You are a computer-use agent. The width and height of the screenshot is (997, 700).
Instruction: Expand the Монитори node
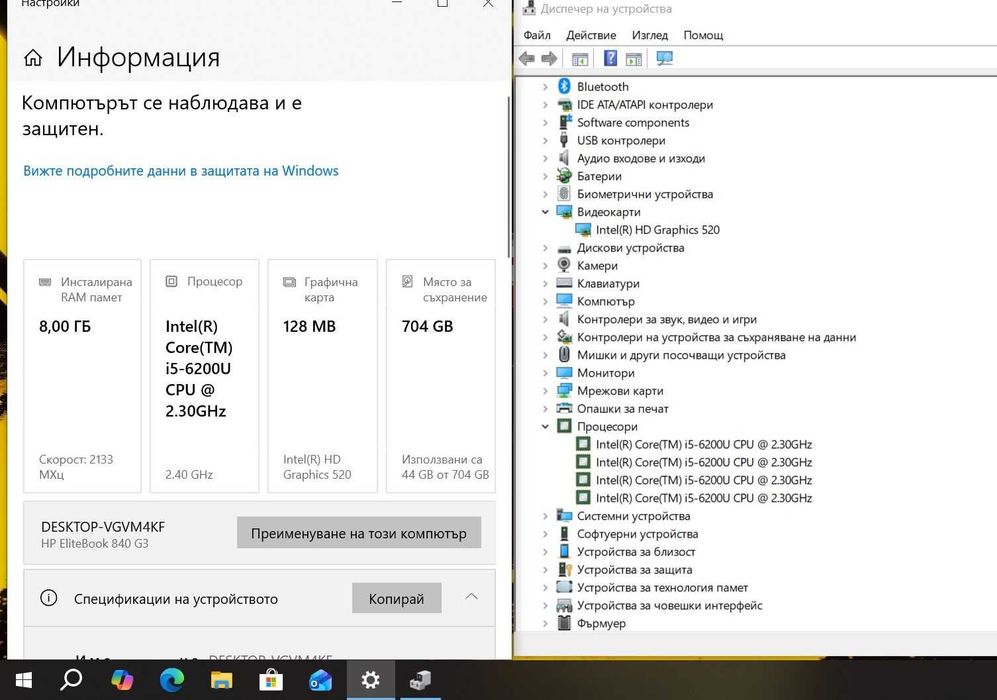click(545, 373)
